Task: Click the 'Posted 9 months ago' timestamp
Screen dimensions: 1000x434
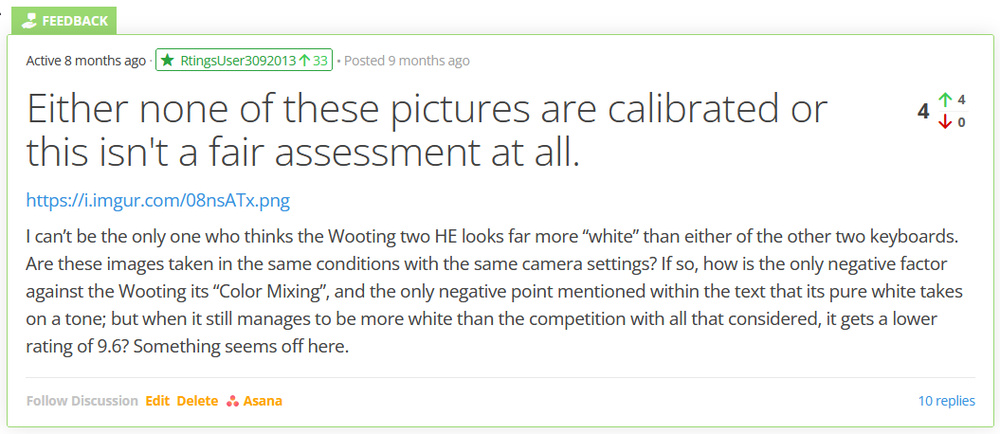Action: (407, 61)
